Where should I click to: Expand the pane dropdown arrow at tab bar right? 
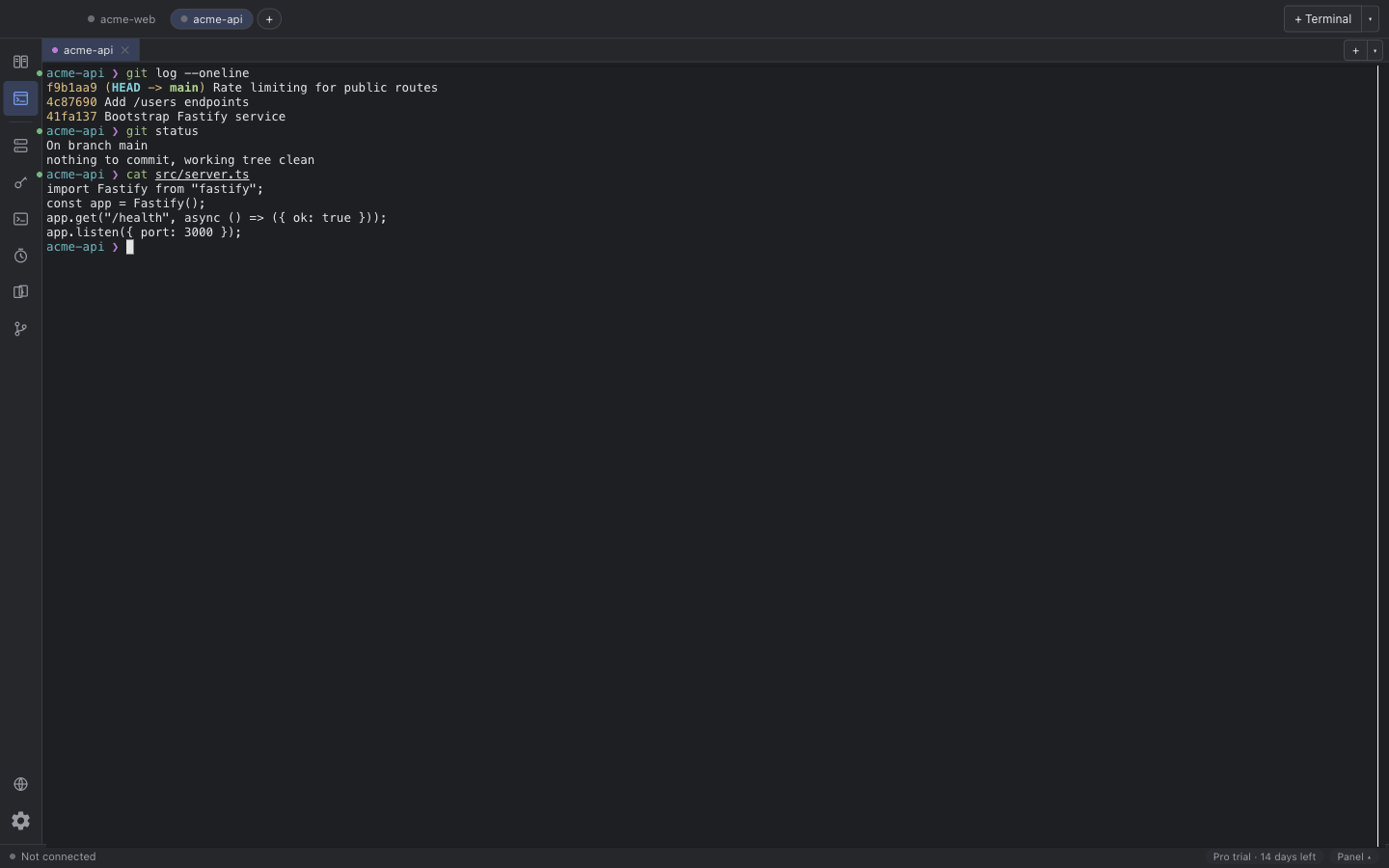pyautogui.click(x=1375, y=50)
